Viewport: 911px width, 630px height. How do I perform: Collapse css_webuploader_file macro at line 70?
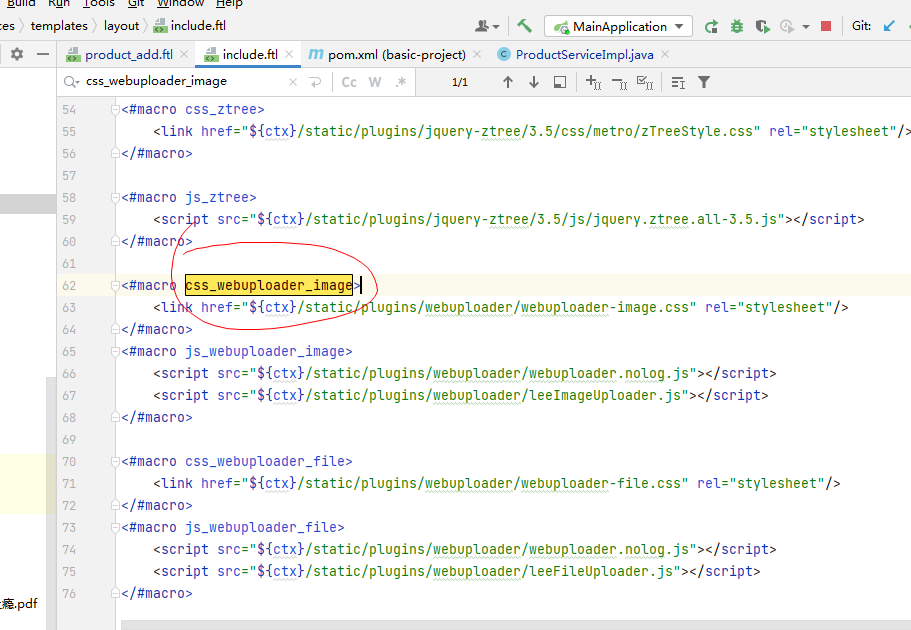click(115, 461)
